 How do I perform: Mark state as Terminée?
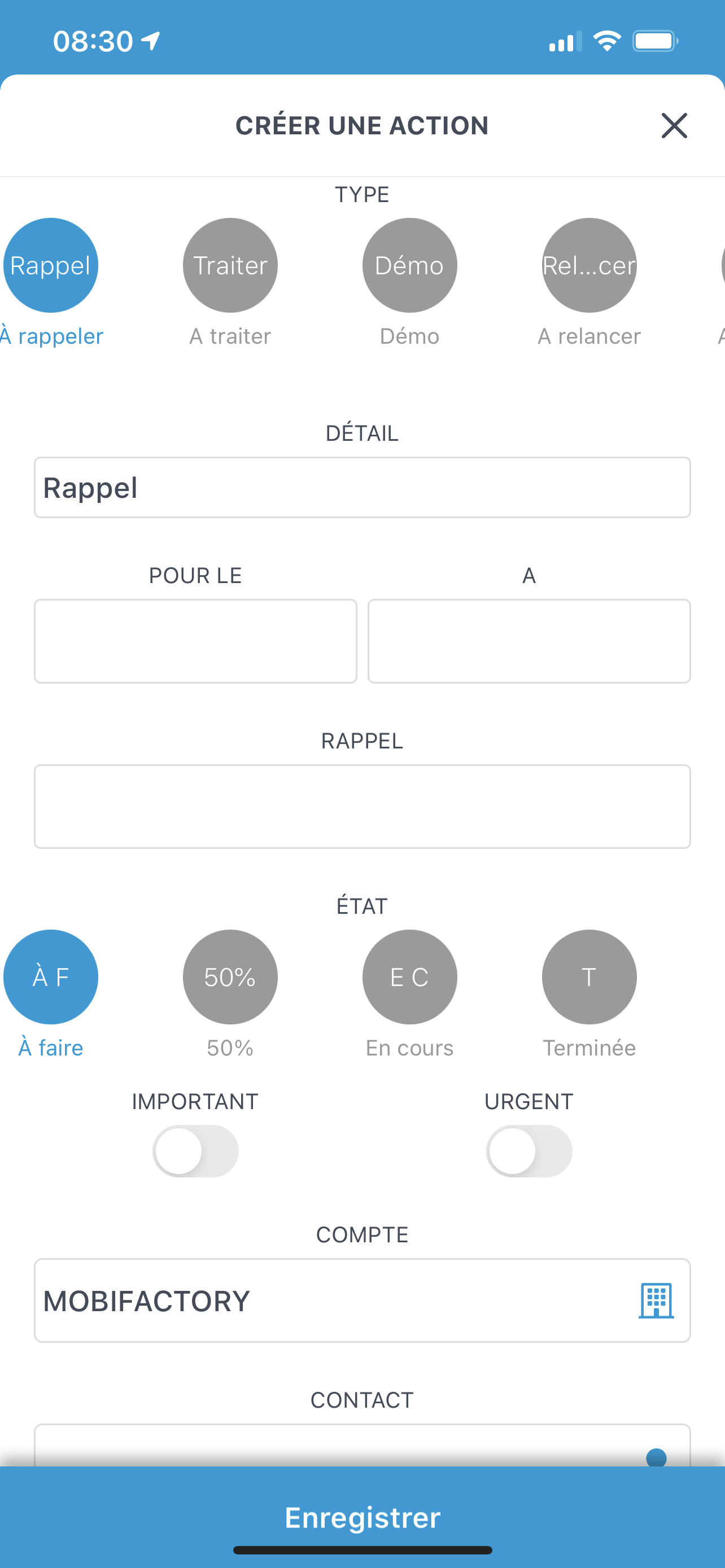(x=589, y=977)
